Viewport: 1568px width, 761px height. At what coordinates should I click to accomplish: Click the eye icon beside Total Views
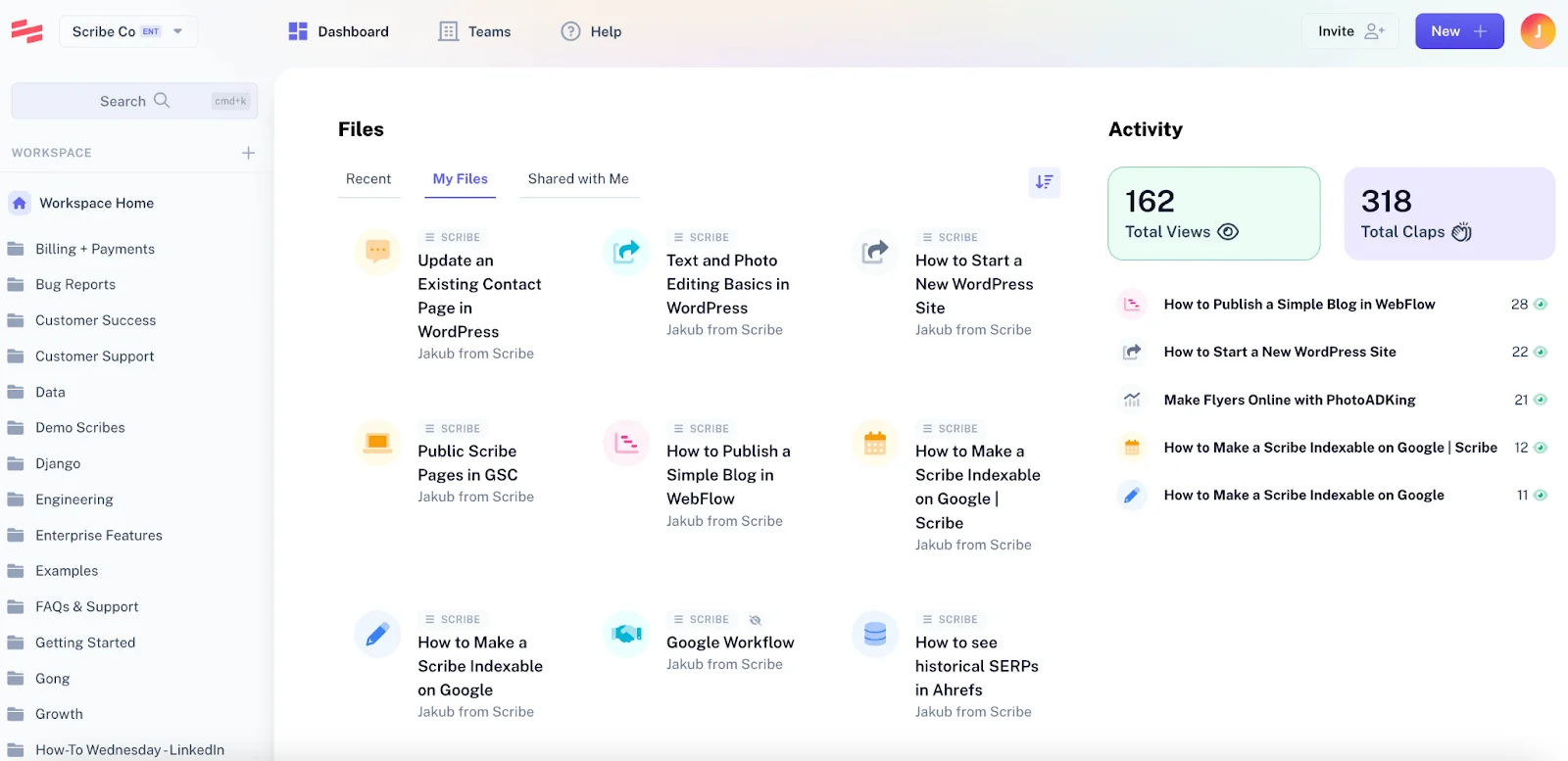point(1228,232)
